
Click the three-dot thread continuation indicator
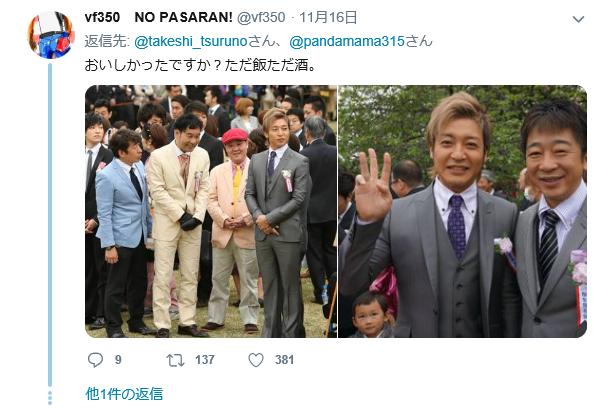click(x=50, y=398)
